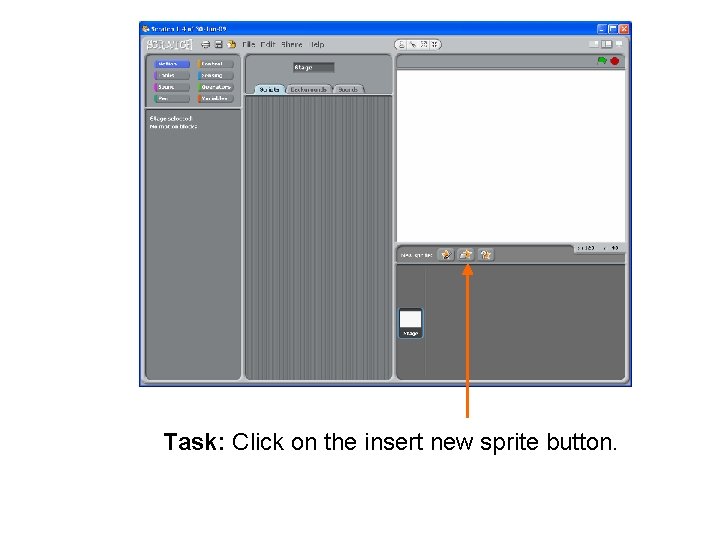720x540 pixels.
Task: Close the Scratch window
Action: 624,29
